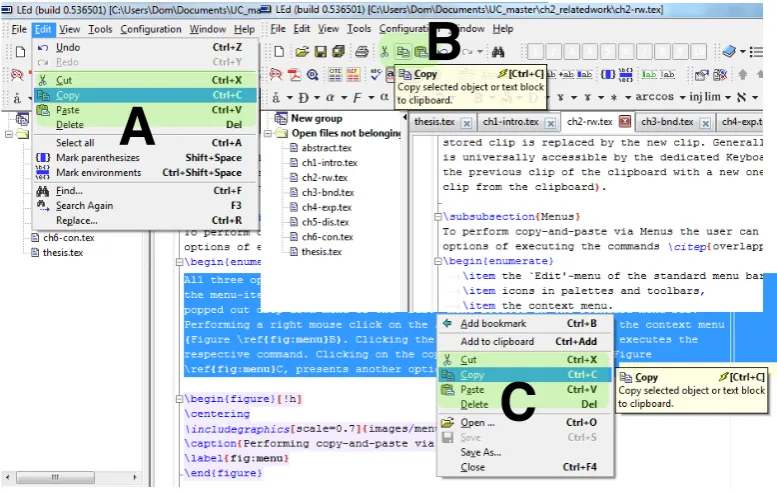Click the New group project tree icon
The width and height of the screenshot is (777, 494).
tap(281, 118)
